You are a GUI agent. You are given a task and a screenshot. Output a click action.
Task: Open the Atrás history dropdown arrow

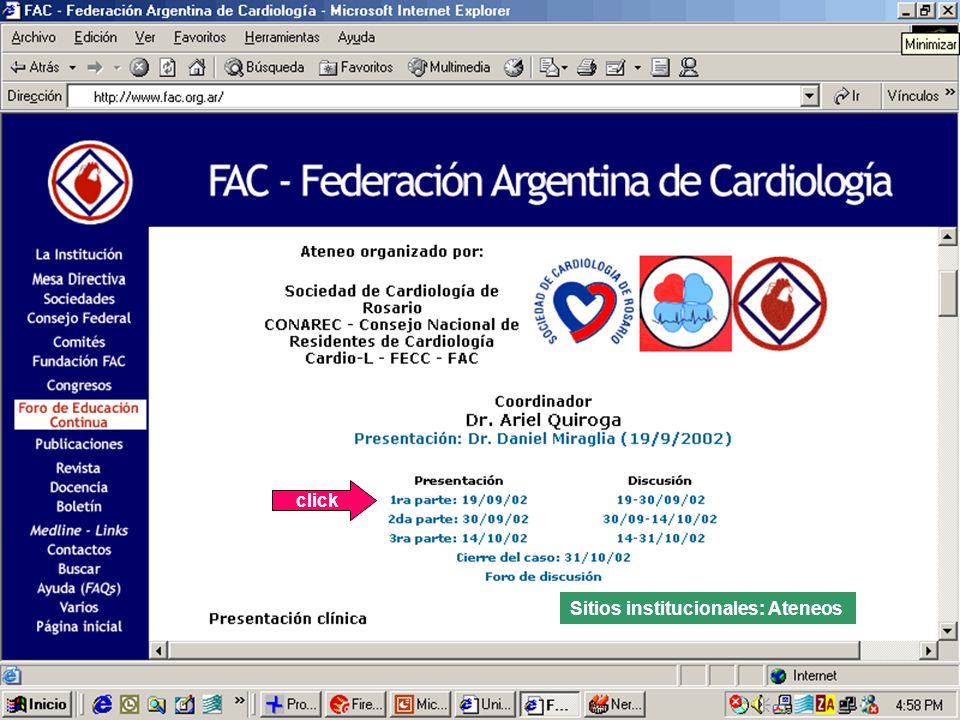pyautogui.click(x=72, y=67)
